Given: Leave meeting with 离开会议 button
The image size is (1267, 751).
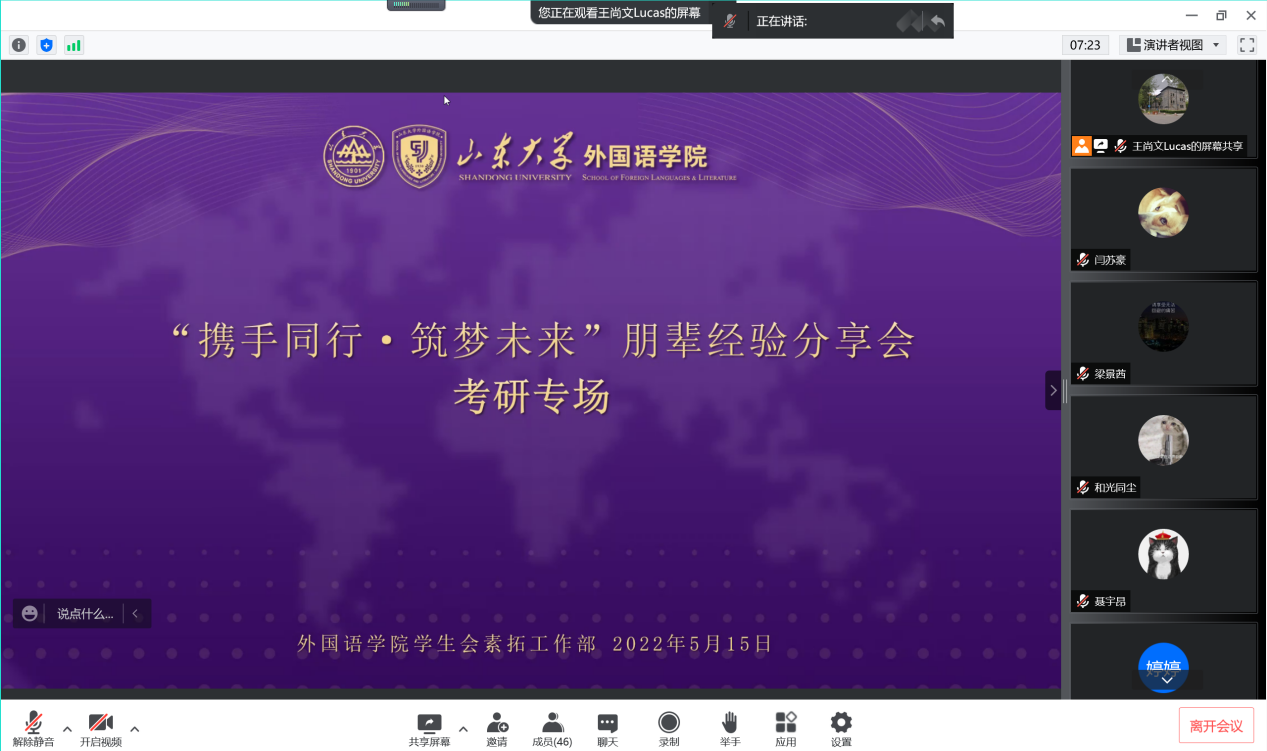Looking at the screenshot, I should click(x=1216, y=726).
